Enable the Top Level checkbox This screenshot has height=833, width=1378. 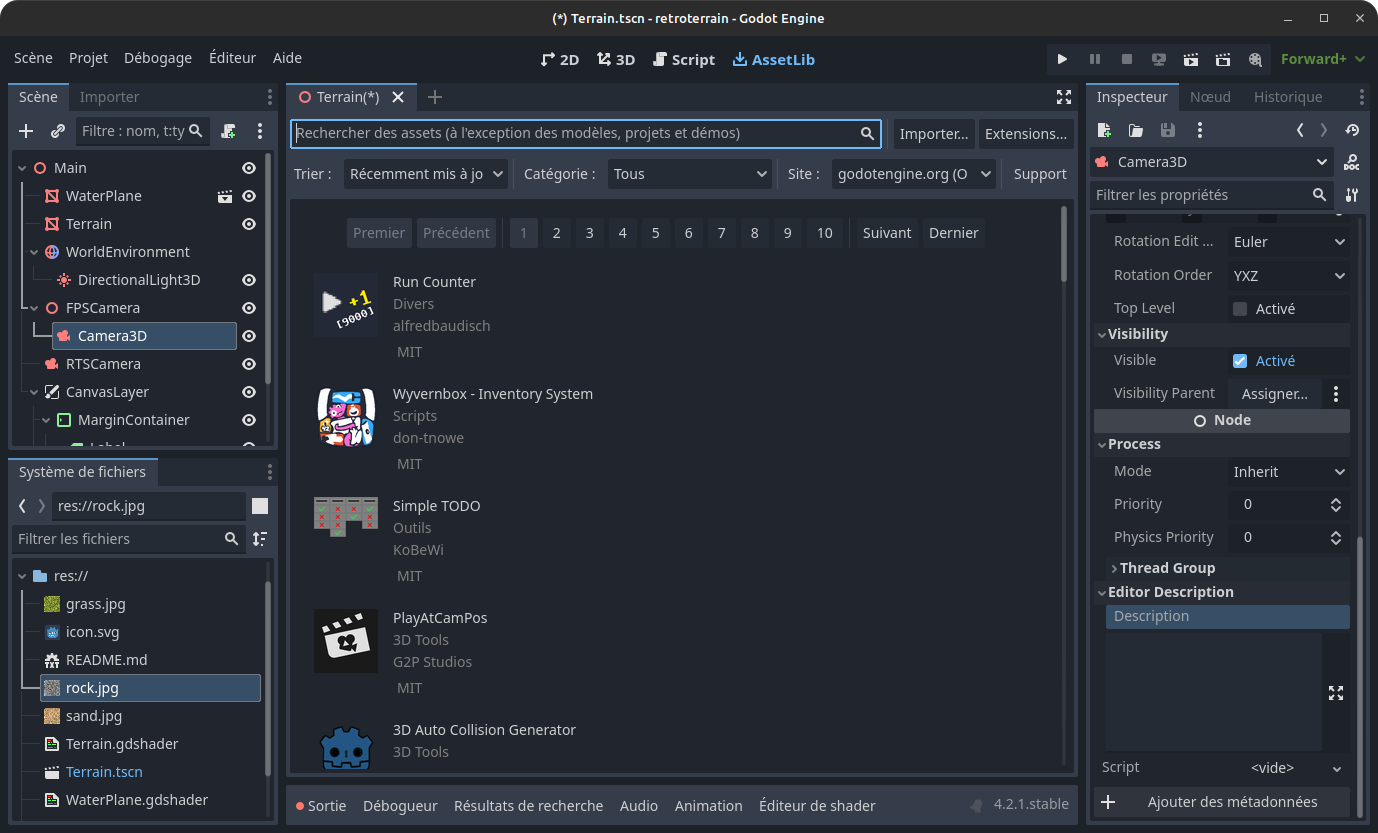tap(1240, 309)
